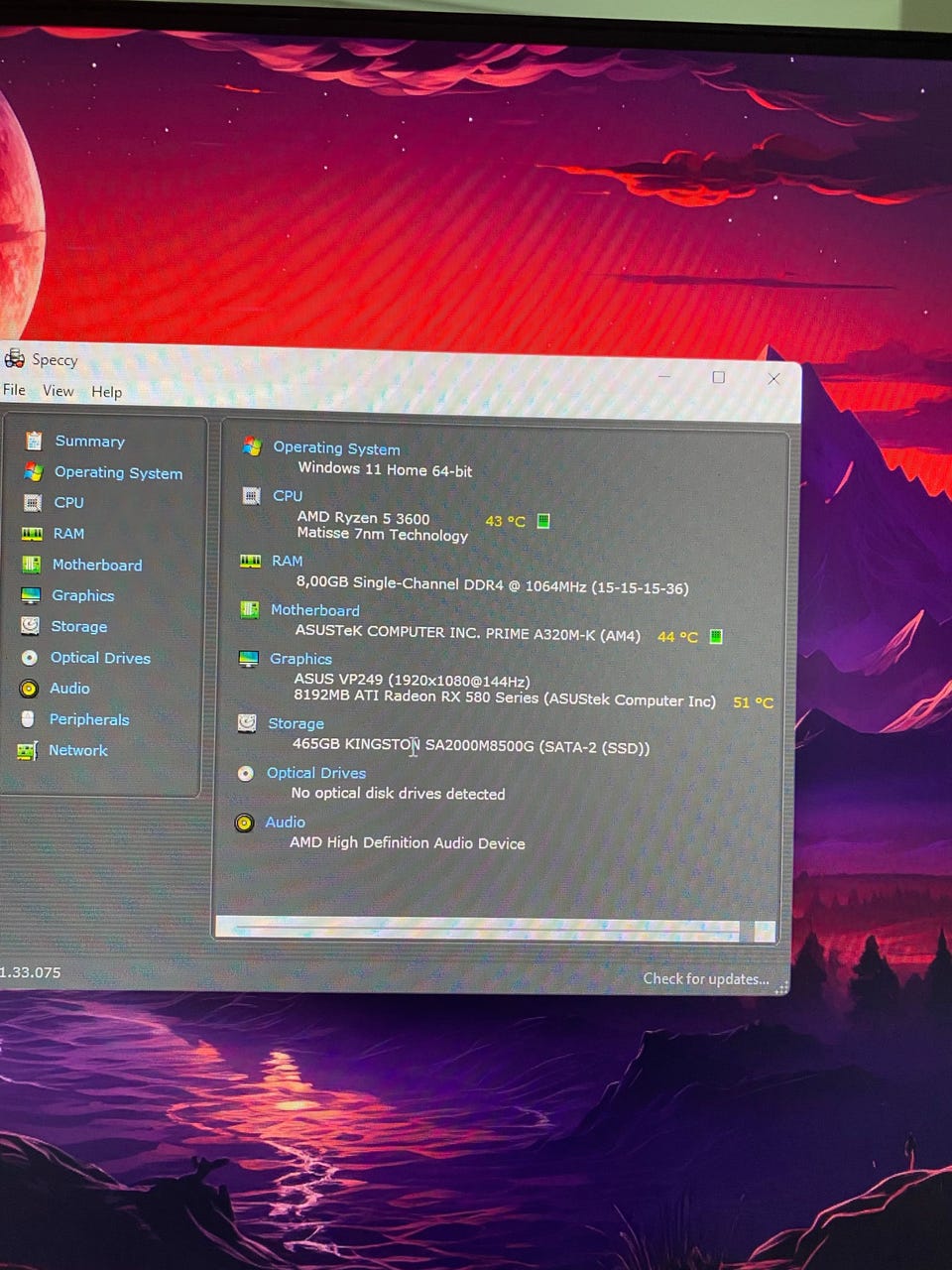952x1270 pixels.
Task: Click the drive icon beside Storage heading
Action: (247, 723)
